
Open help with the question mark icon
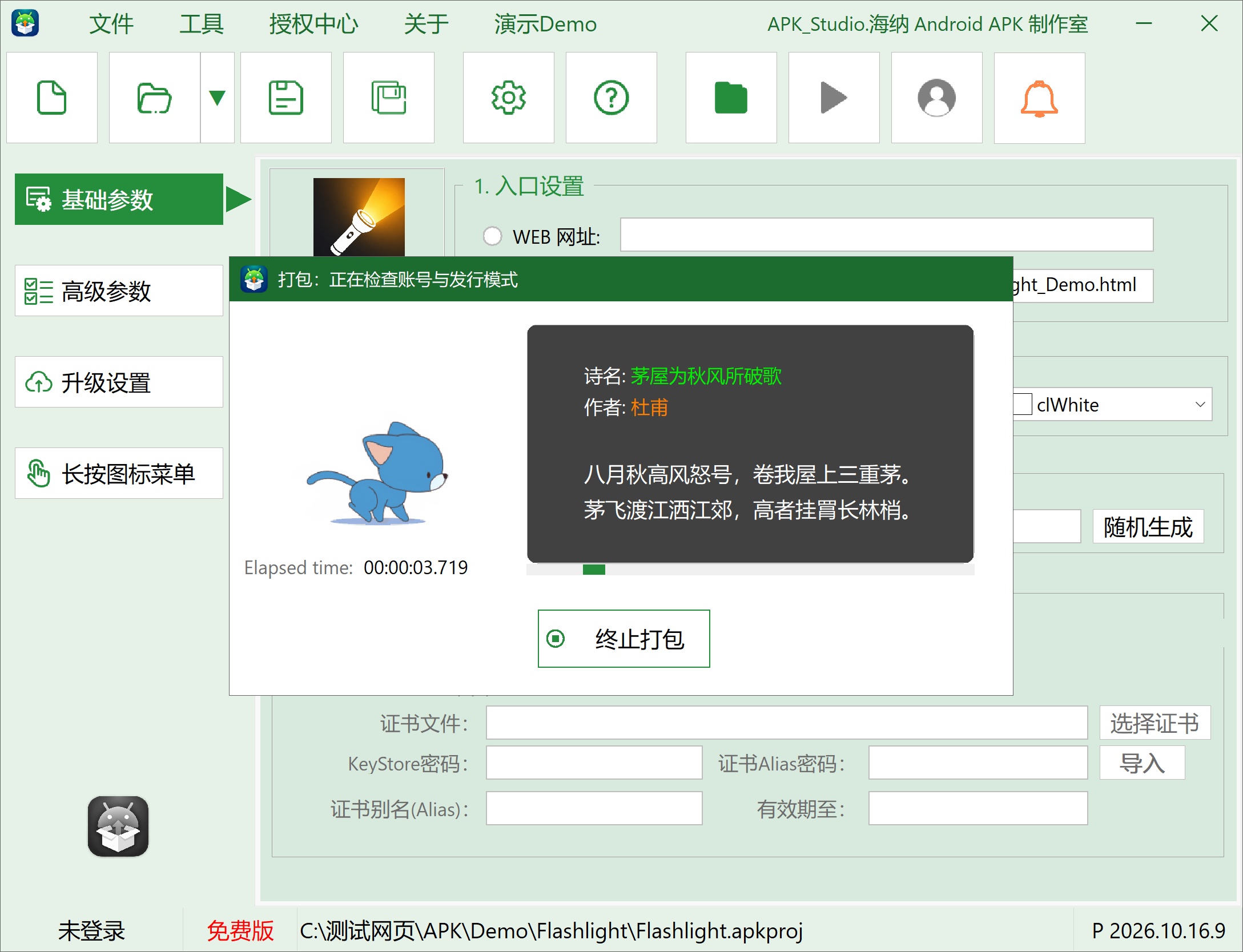coord(612,98)
